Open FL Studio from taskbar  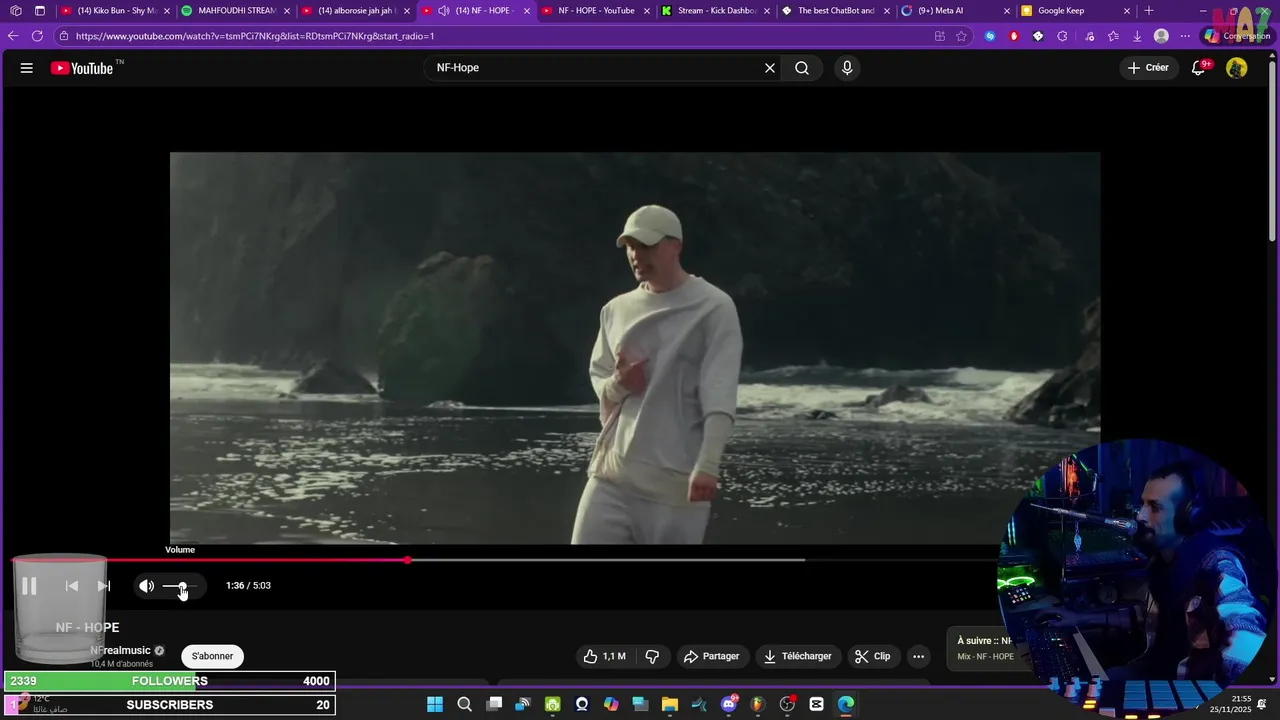[x=758, y=704]
